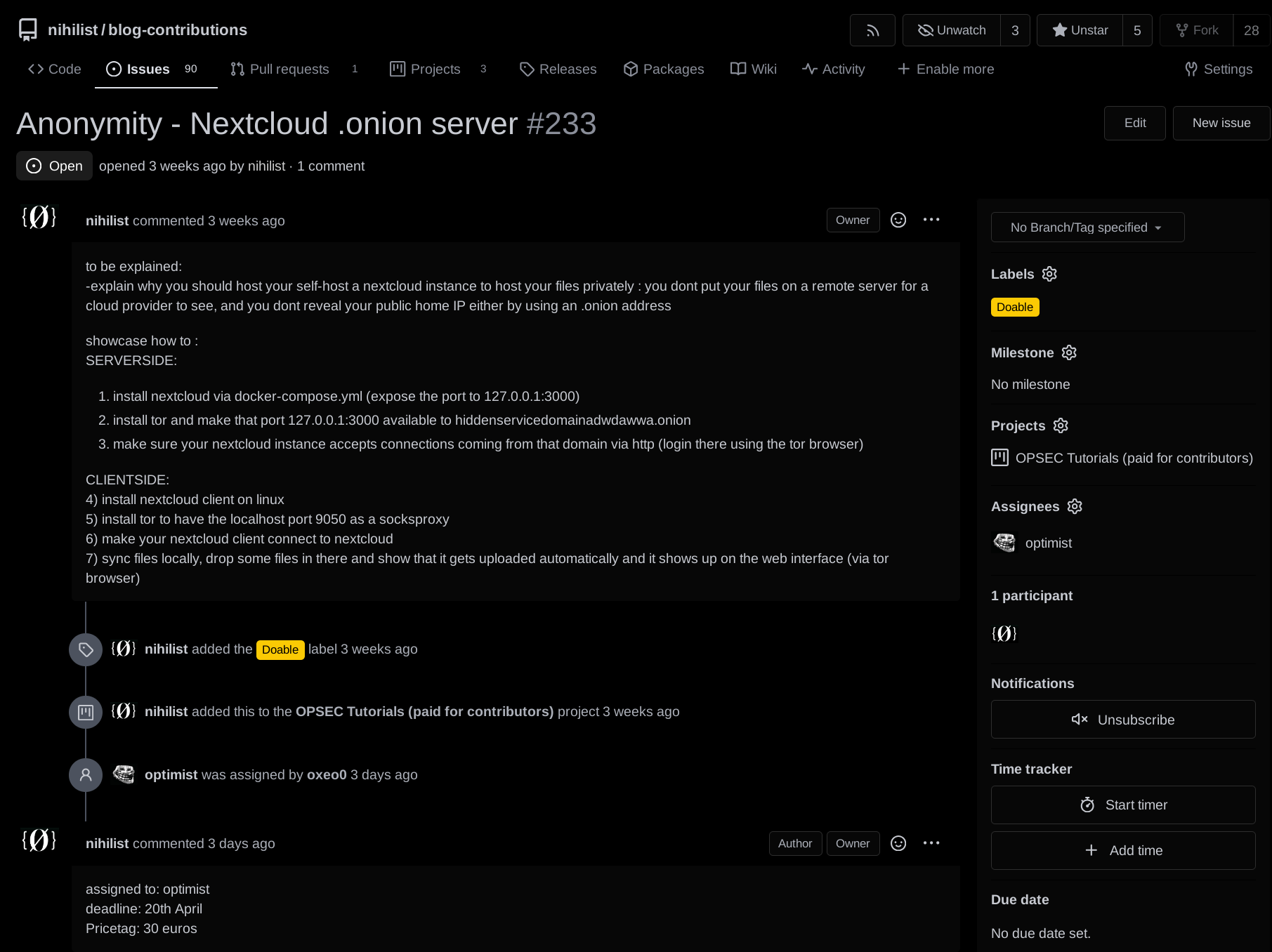Click the optimist assignee name in sidebar
Screen dimensions: 1272x952
[1049, 543]
